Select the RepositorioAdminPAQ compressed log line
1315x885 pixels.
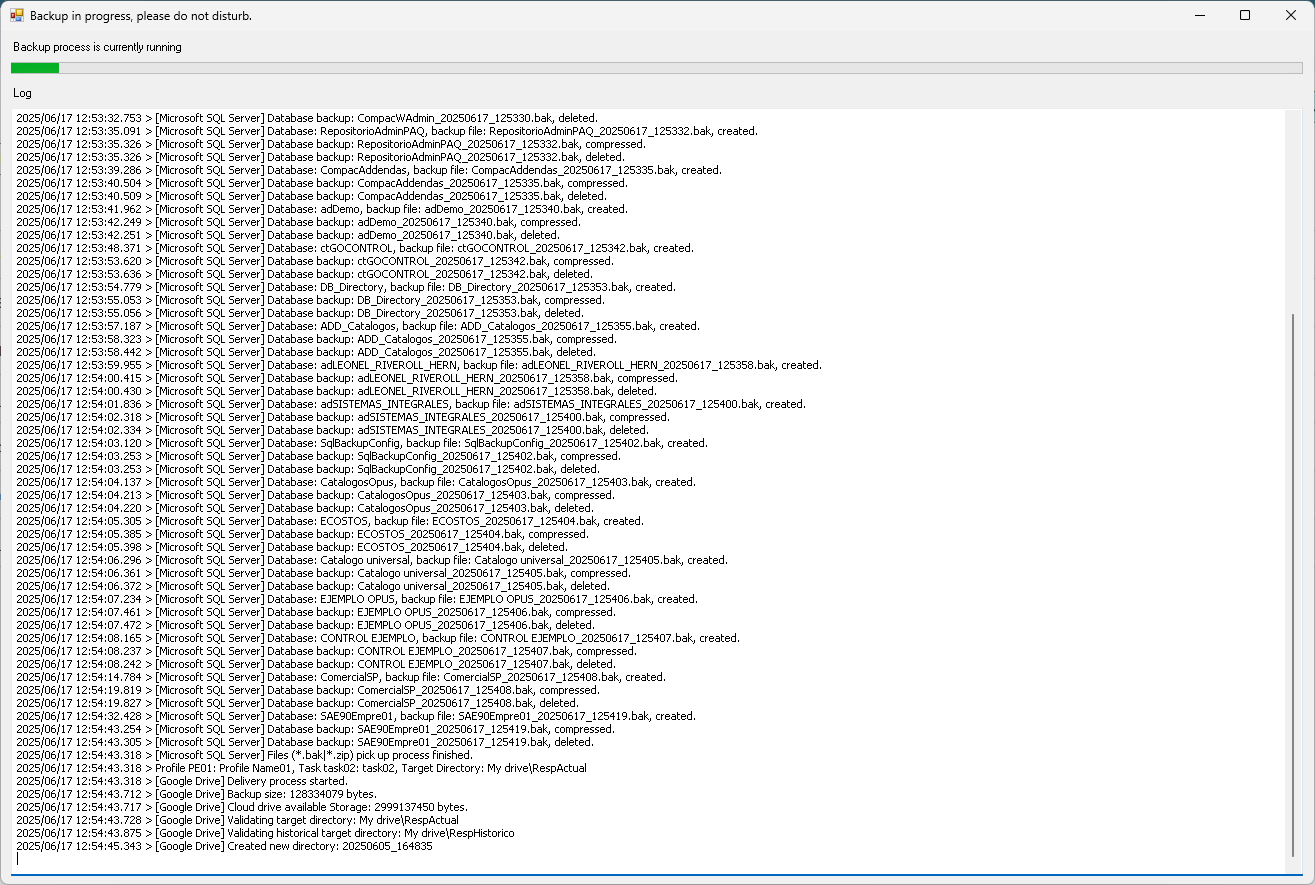(x=331, y=144)
